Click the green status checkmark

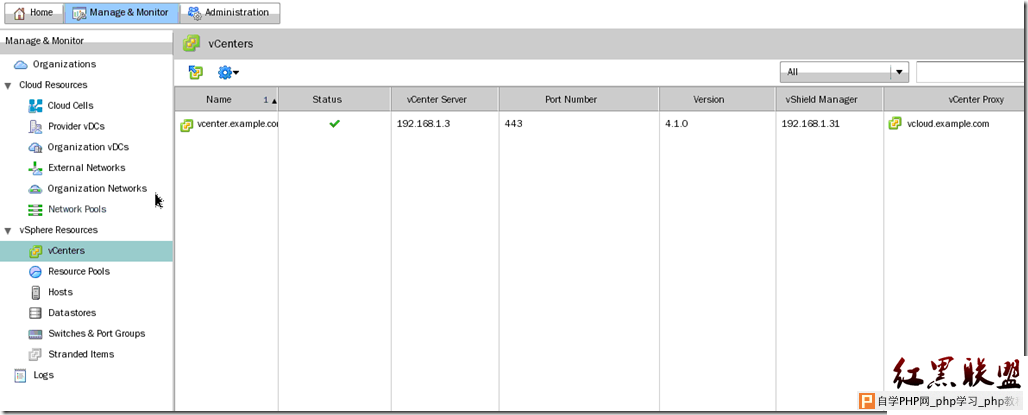click(334, 123)
